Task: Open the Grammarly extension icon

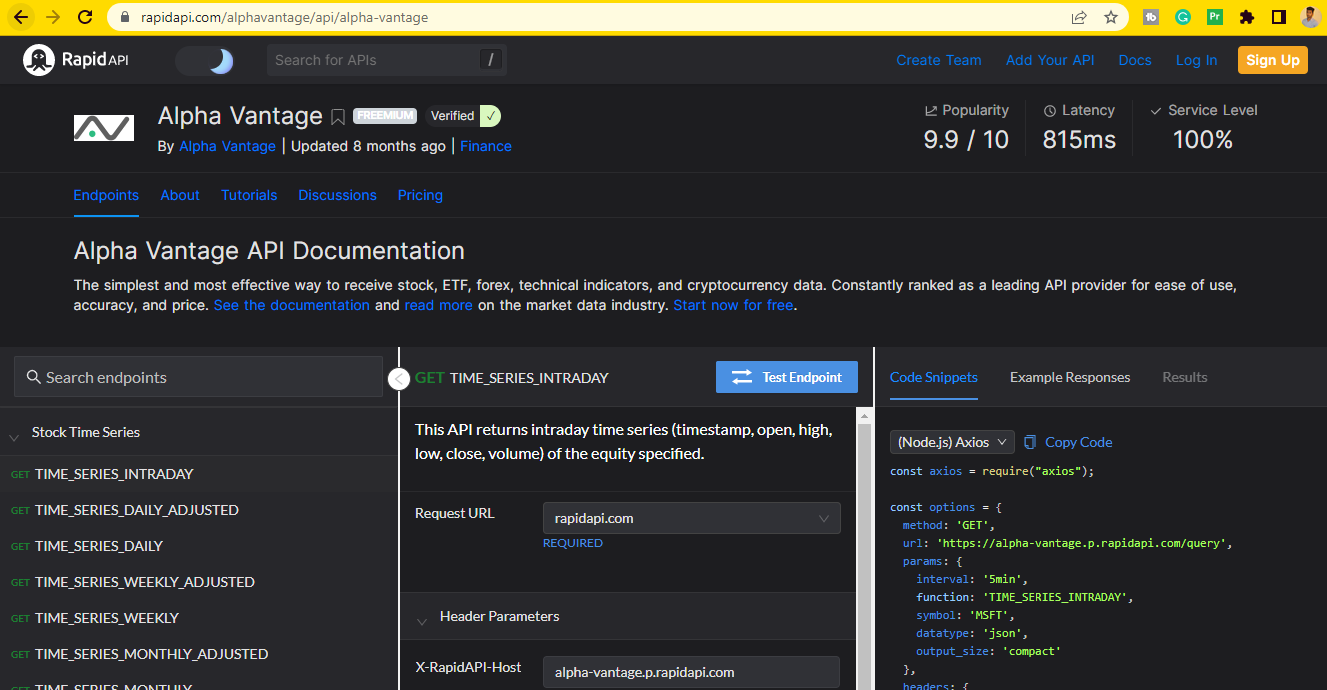Action: [x=1183, y=17]
